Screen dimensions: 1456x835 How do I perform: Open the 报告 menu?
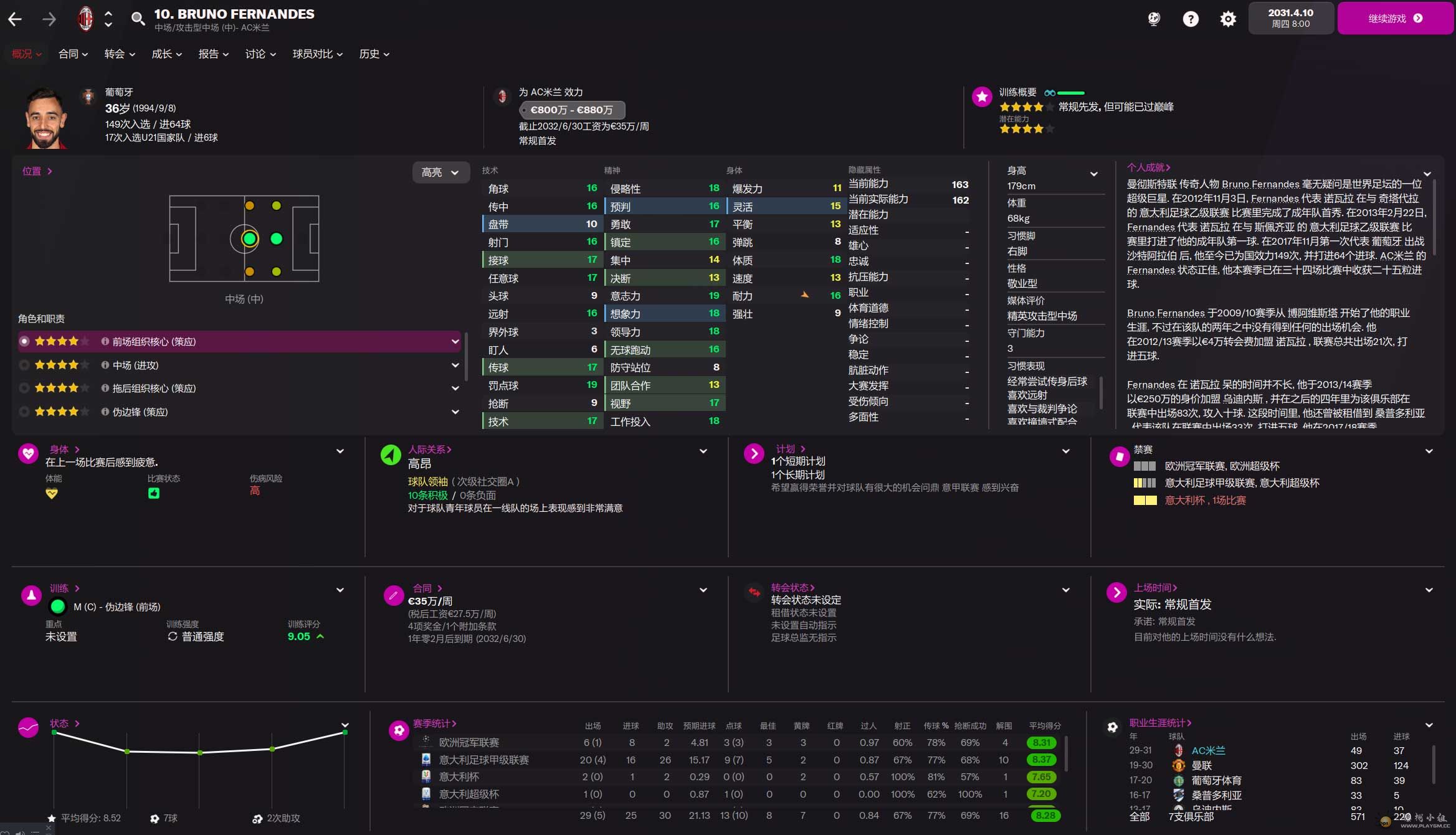click(213, 54)
